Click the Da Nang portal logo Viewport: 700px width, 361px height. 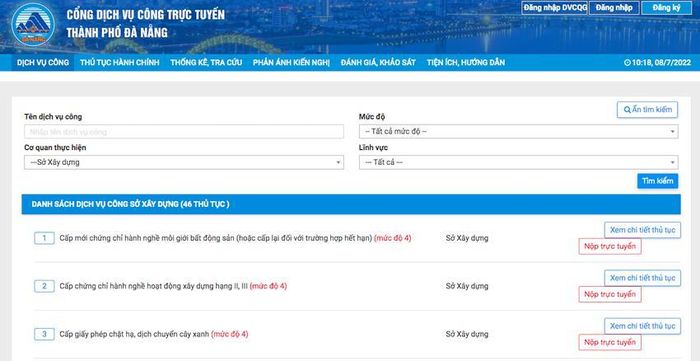click(33, 24)
